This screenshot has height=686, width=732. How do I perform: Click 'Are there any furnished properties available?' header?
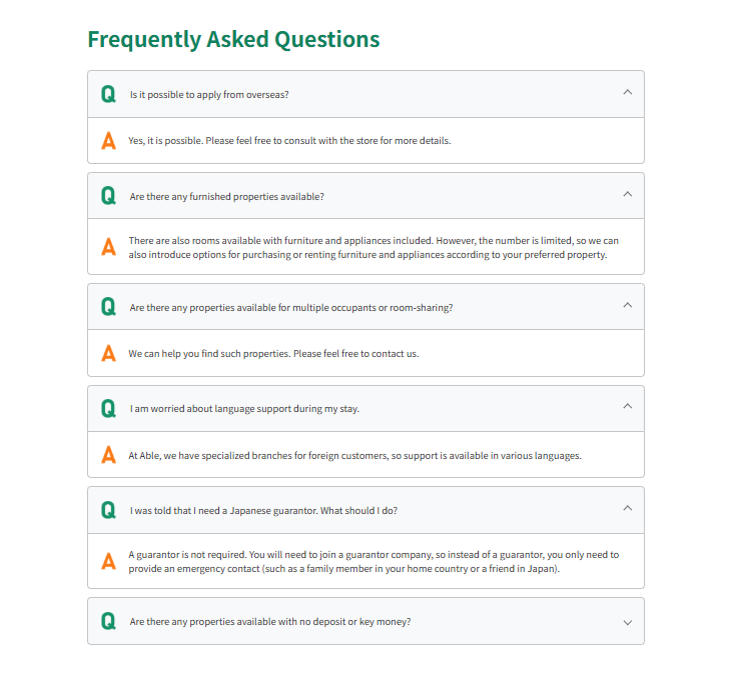226,197
